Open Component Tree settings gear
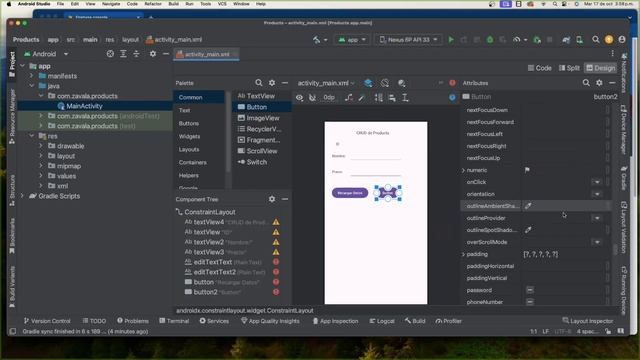The image size is (640, 360). (x=272, y=199)
